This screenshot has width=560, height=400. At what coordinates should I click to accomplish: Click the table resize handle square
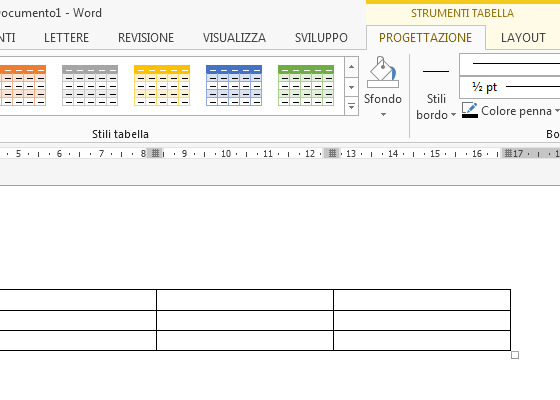[515, 355]
